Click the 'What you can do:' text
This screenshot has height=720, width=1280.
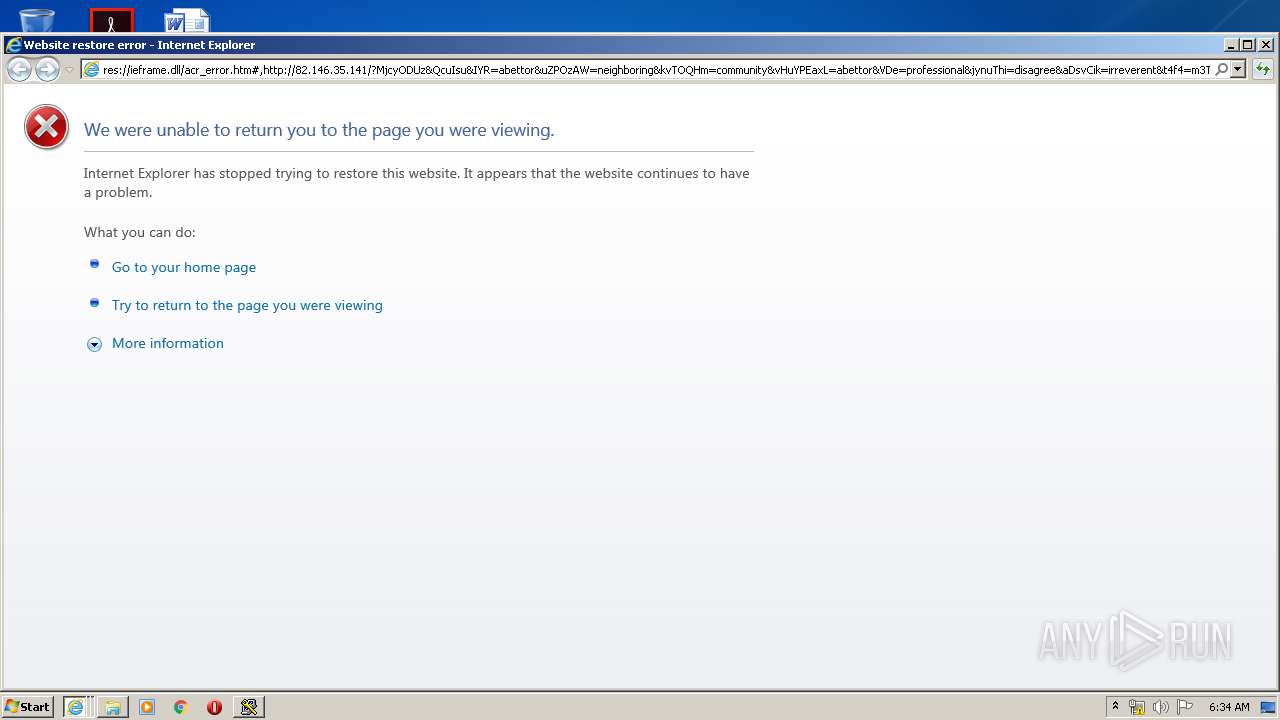point(140,232)
